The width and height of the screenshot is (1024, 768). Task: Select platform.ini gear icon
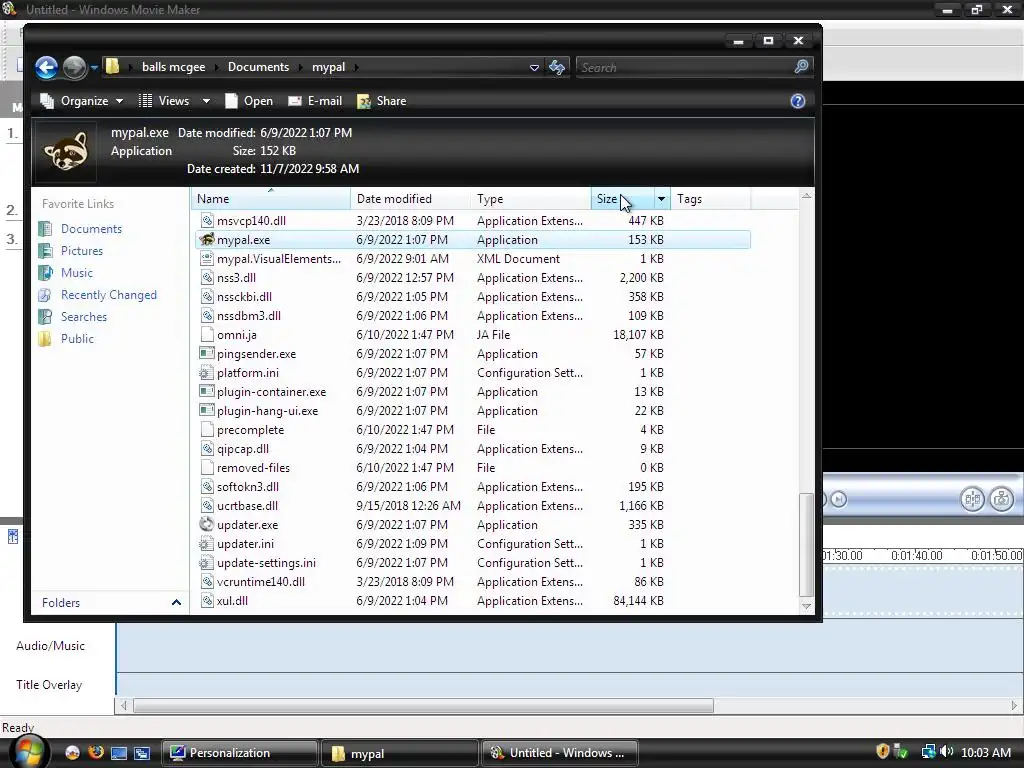click(207, 373)
